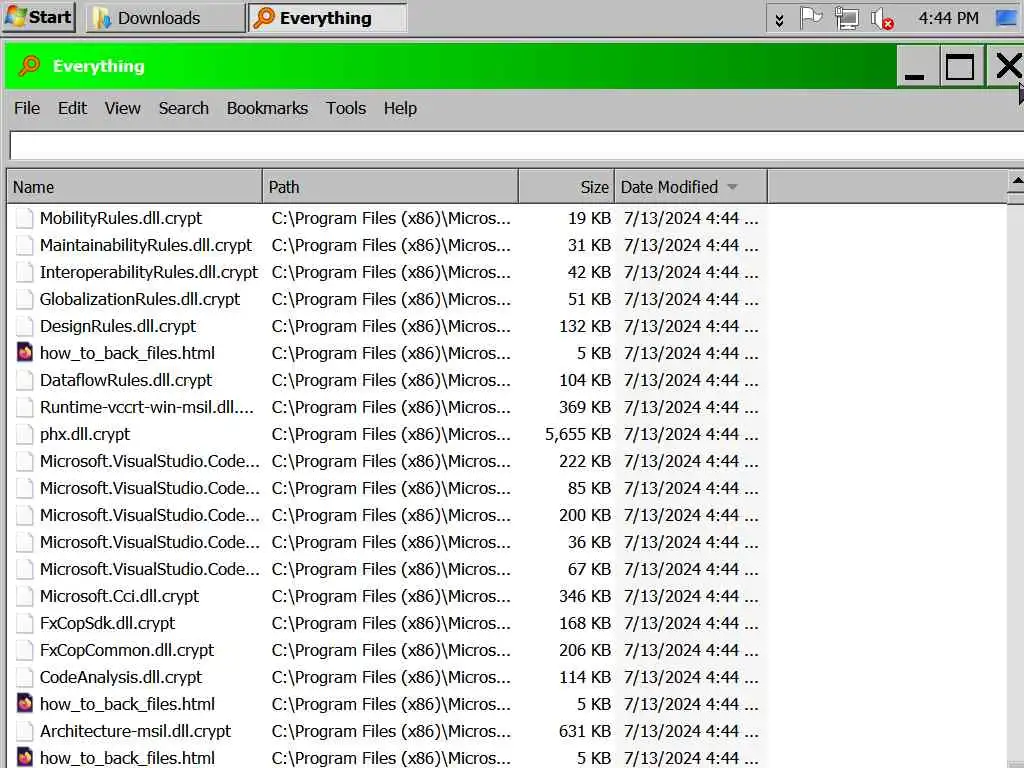Click icon of 222 KB Microsoft.VisualStudio.Code file

pos(25,461)
